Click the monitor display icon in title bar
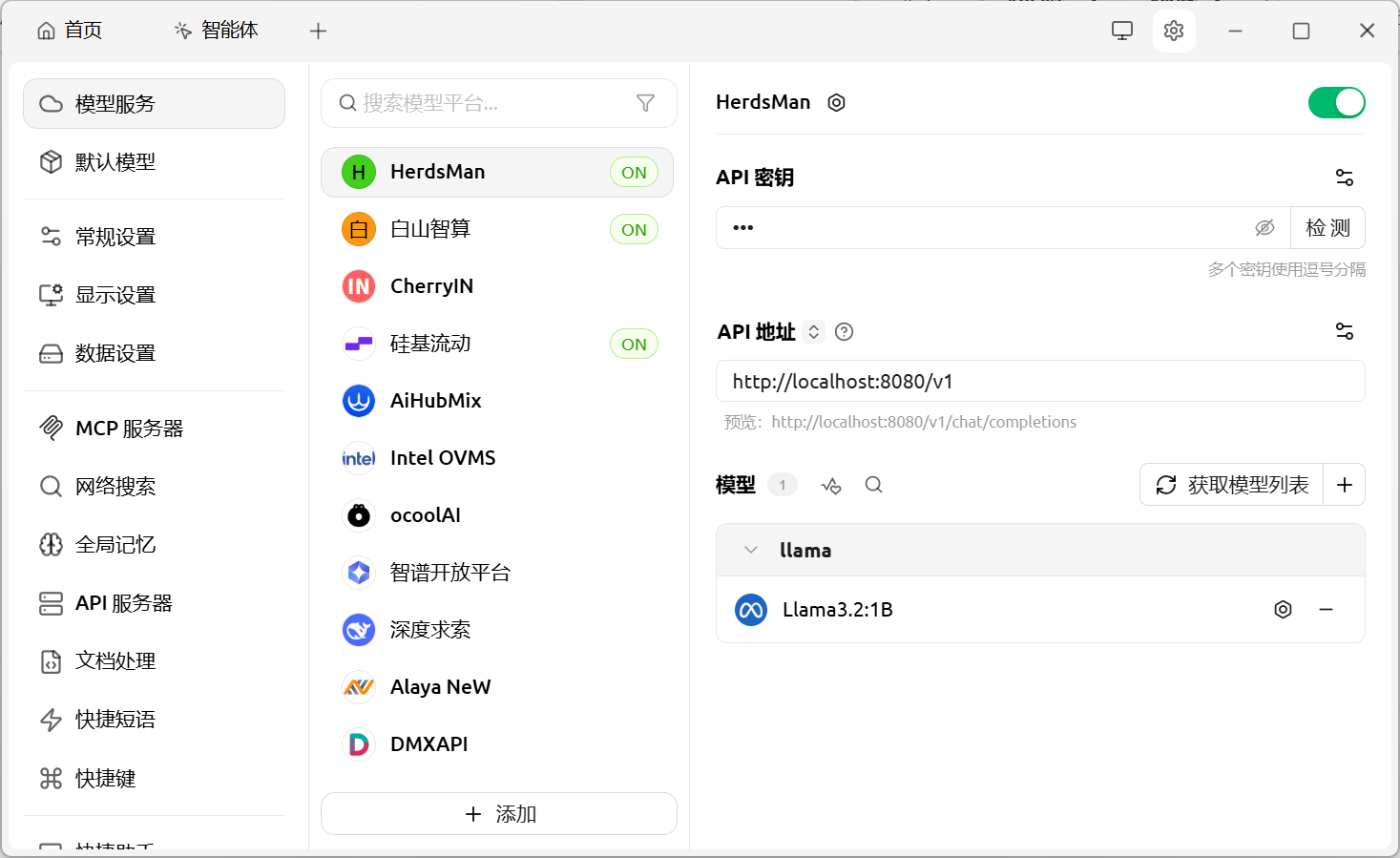The width and height of the screenshot is (1400, 858). click(x=1122, y=31)
